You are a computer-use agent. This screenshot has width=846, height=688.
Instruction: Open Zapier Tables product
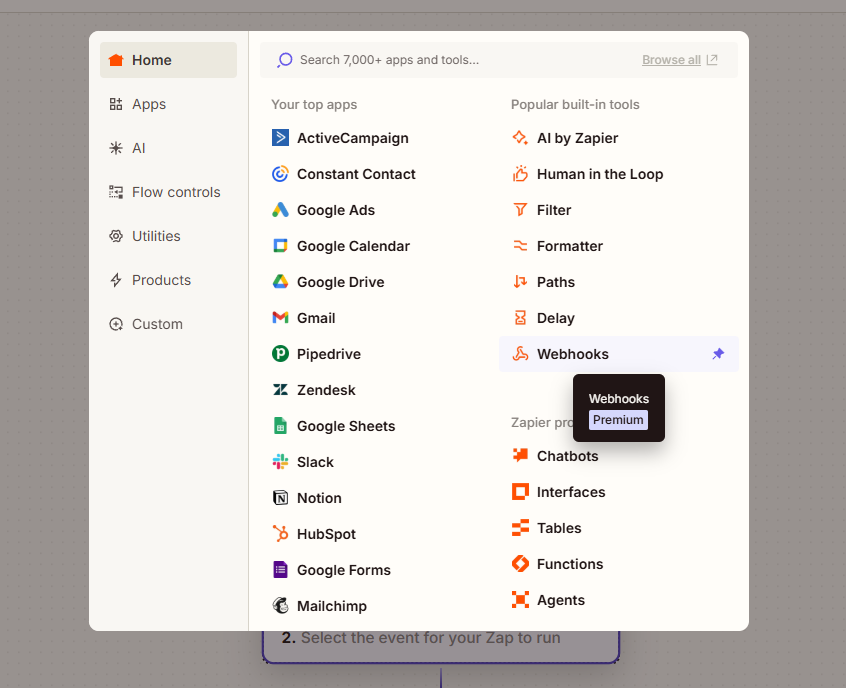558,528
